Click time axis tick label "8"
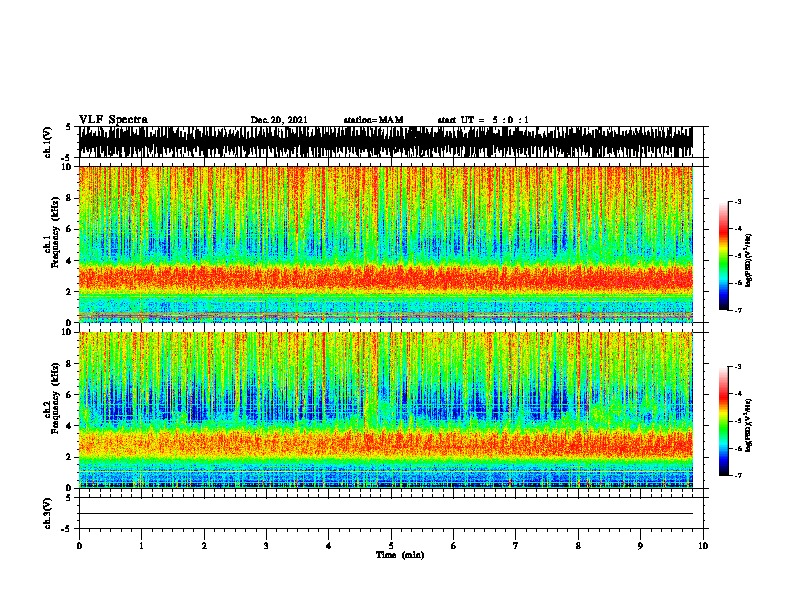 (578, 546)
